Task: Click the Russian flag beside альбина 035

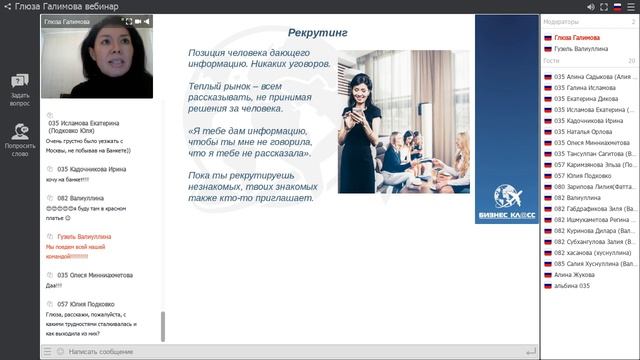Action: coord(548,286)
